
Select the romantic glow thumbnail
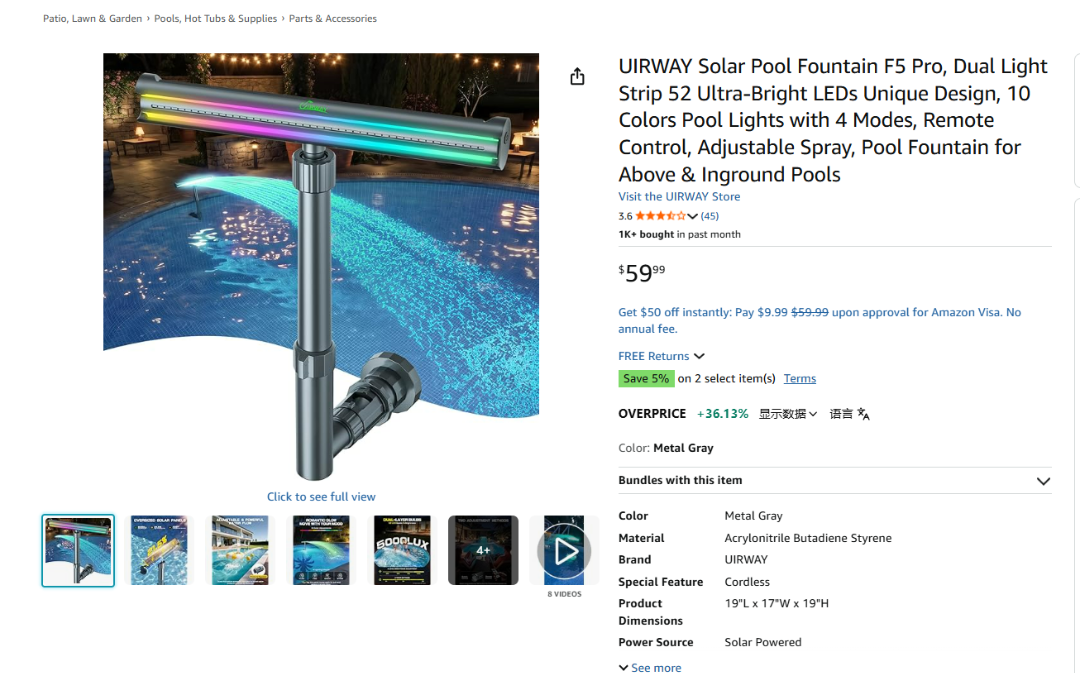click(x=321, y=550)
